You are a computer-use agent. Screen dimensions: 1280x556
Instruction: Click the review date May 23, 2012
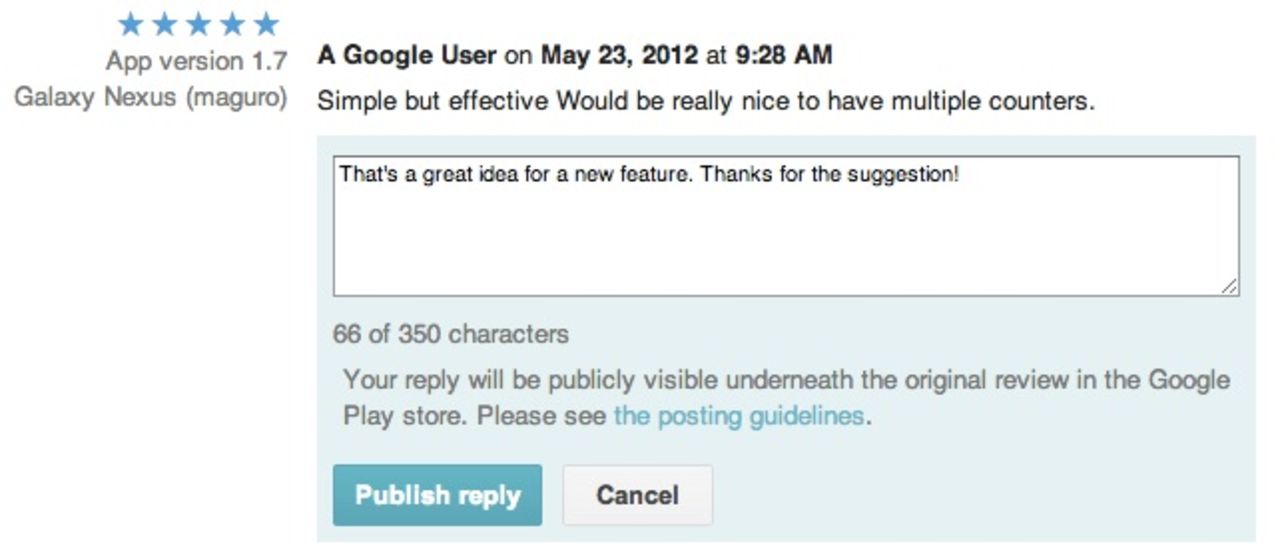619,55
